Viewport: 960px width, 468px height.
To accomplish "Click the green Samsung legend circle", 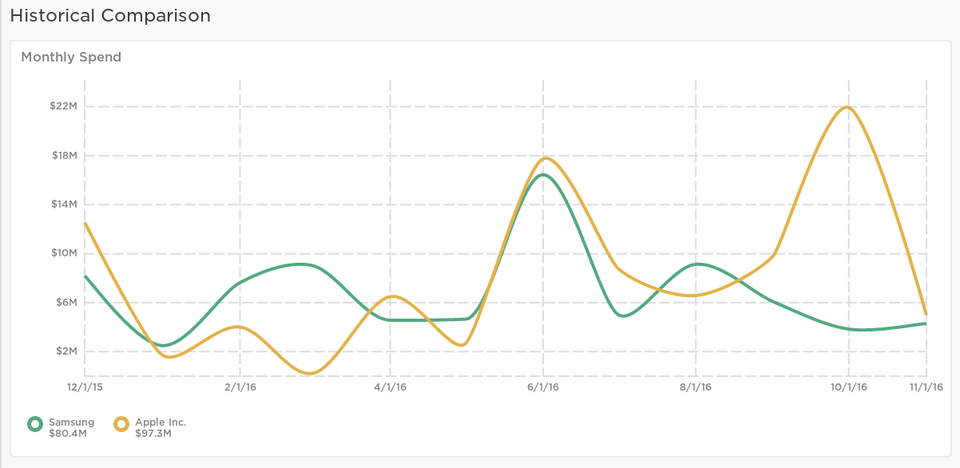I will coord(36,424).
